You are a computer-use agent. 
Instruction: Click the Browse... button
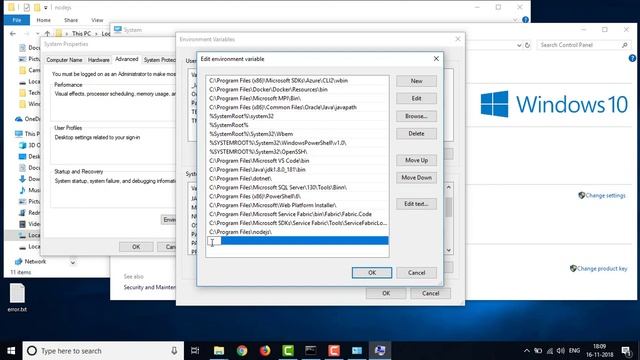click(x=416, y=116)
